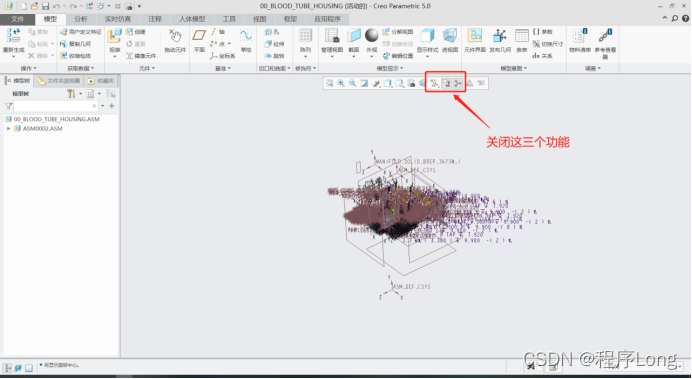Screen dimensions: 692x379
Task: Click the 参考查看器 (Reference Viewer) icon
Action: coord(605,36)
